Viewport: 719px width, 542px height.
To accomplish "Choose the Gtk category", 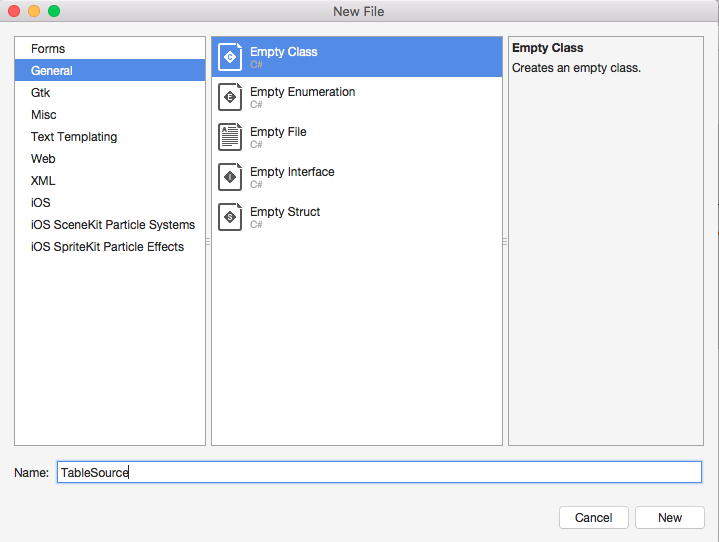I will [40, 93].
